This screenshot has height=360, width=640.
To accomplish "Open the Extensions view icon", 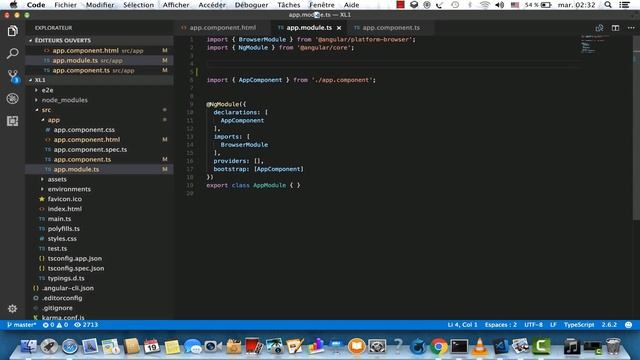I will pyautogui.click(x=13, y=121).
